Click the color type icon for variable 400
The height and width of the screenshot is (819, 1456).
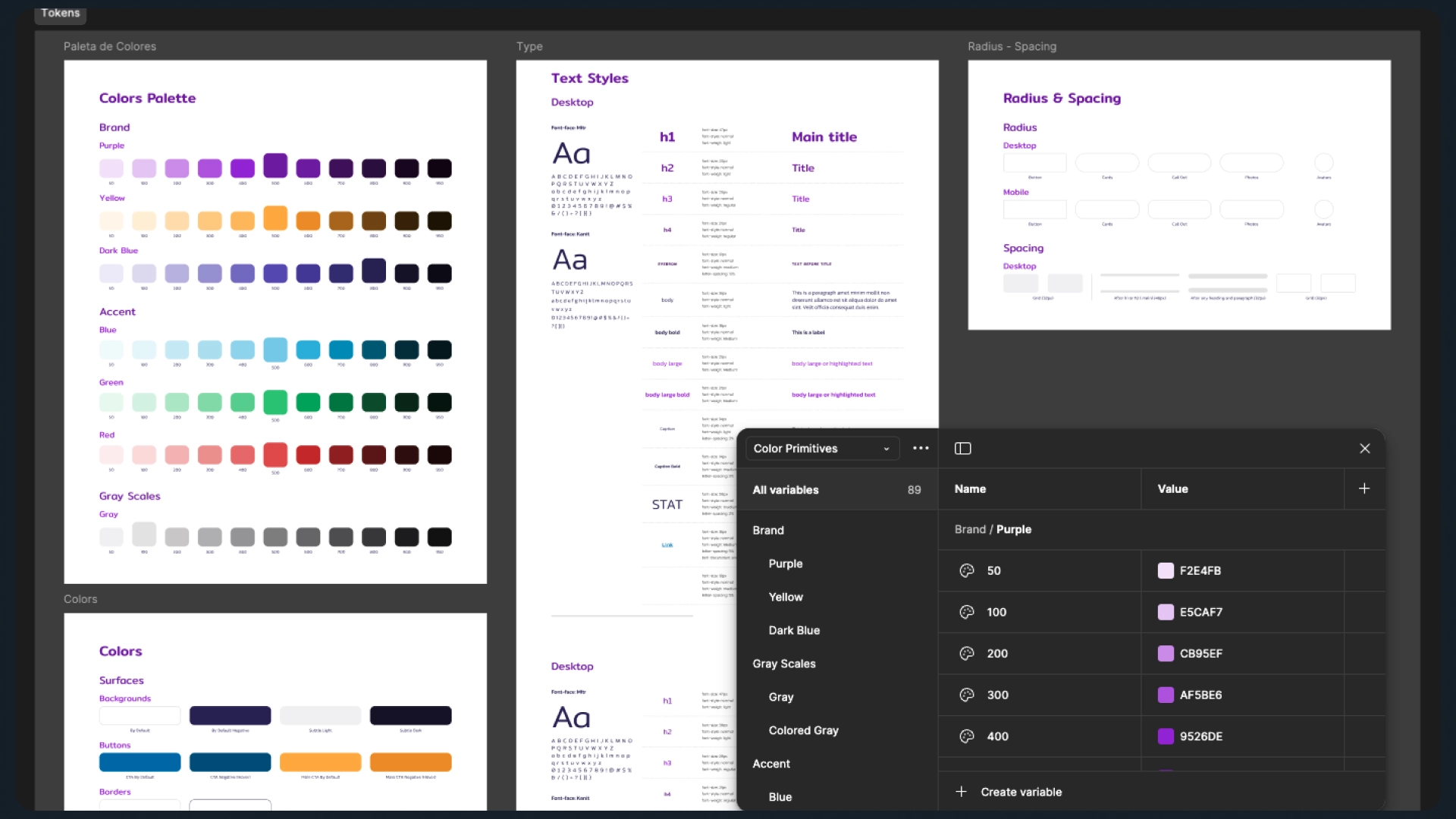[x=967, y=736]
